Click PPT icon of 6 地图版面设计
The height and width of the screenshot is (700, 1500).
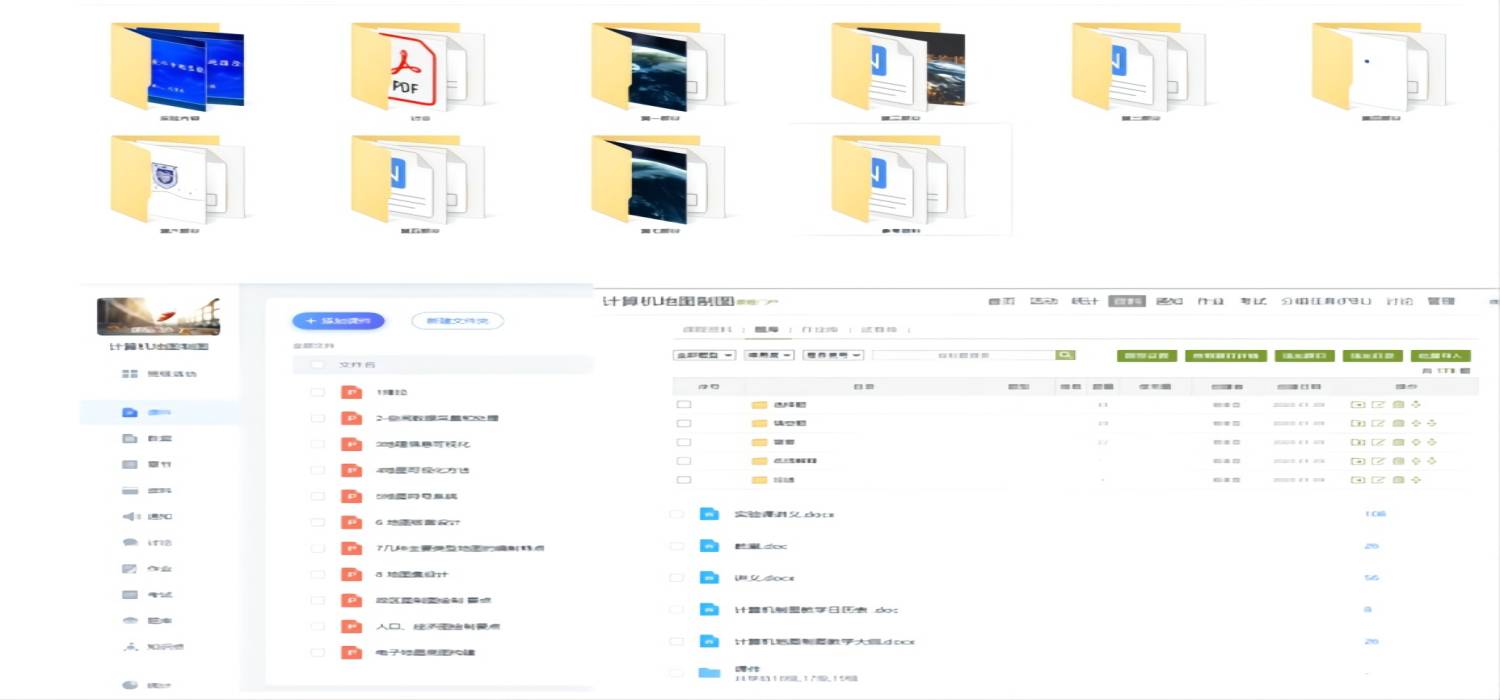tap(351, 522)
